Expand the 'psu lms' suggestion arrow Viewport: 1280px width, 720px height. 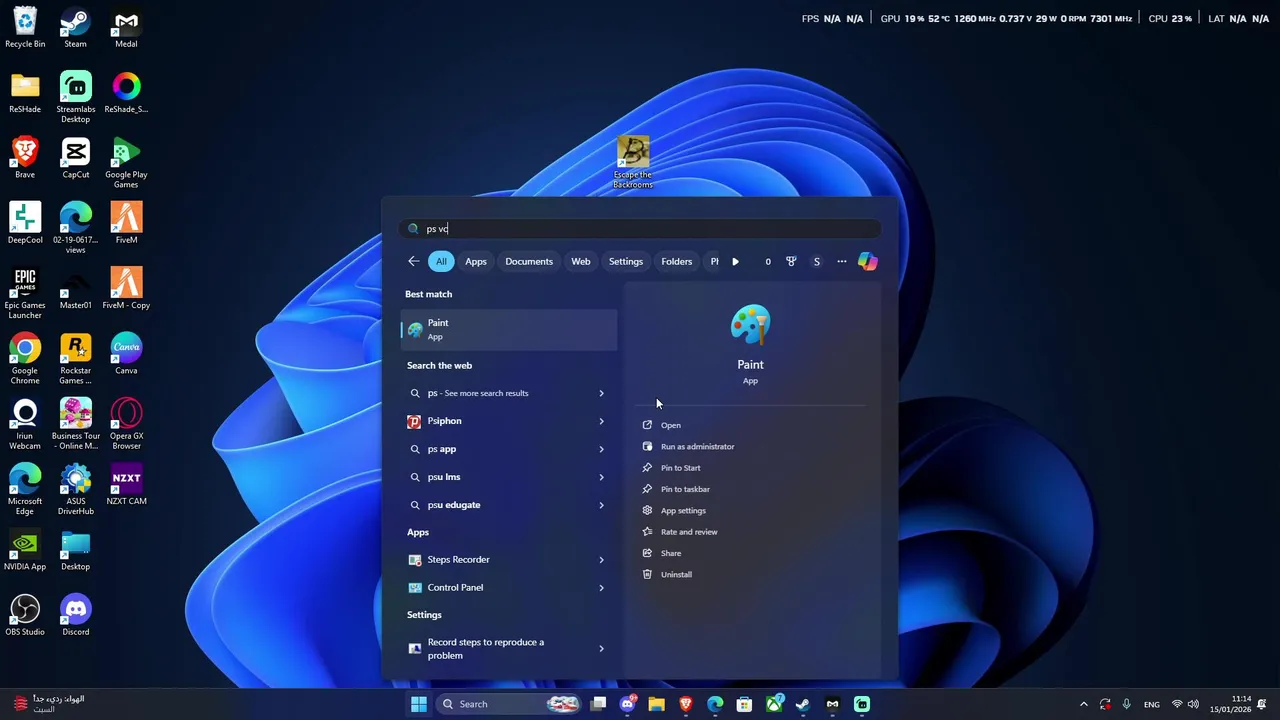point(601,477)
